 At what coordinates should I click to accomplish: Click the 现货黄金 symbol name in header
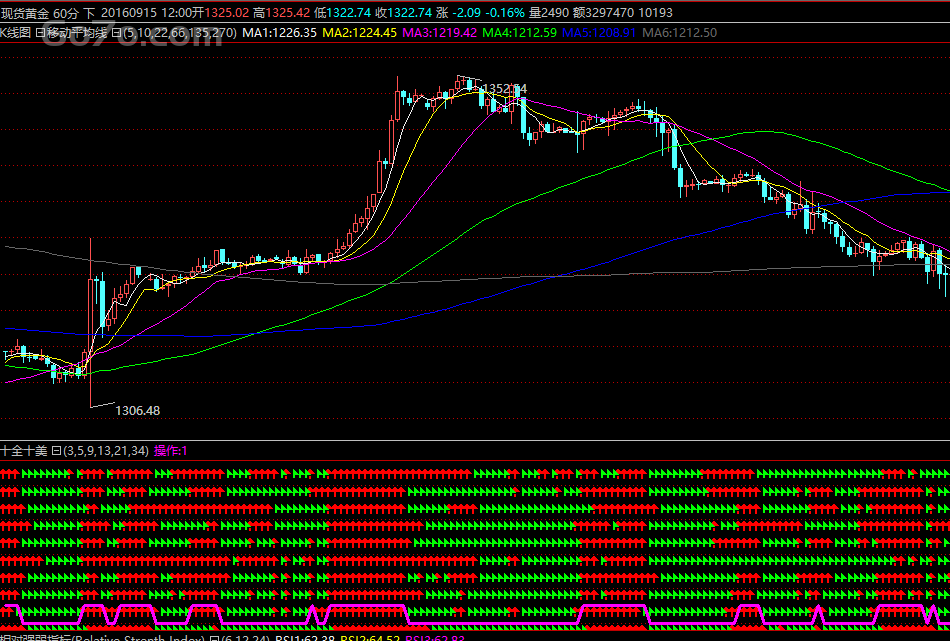pos(25,13)
